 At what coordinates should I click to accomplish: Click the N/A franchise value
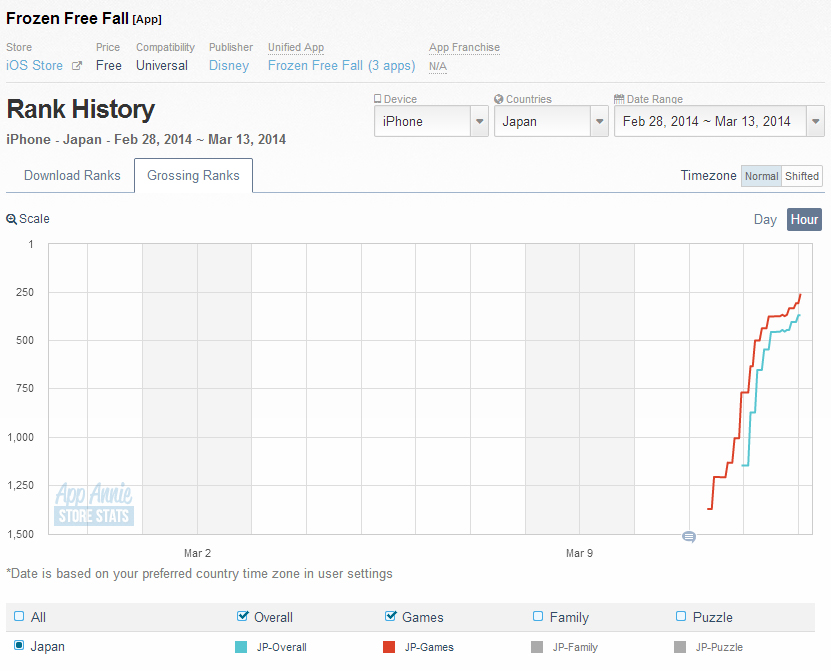tap(438, 66)
